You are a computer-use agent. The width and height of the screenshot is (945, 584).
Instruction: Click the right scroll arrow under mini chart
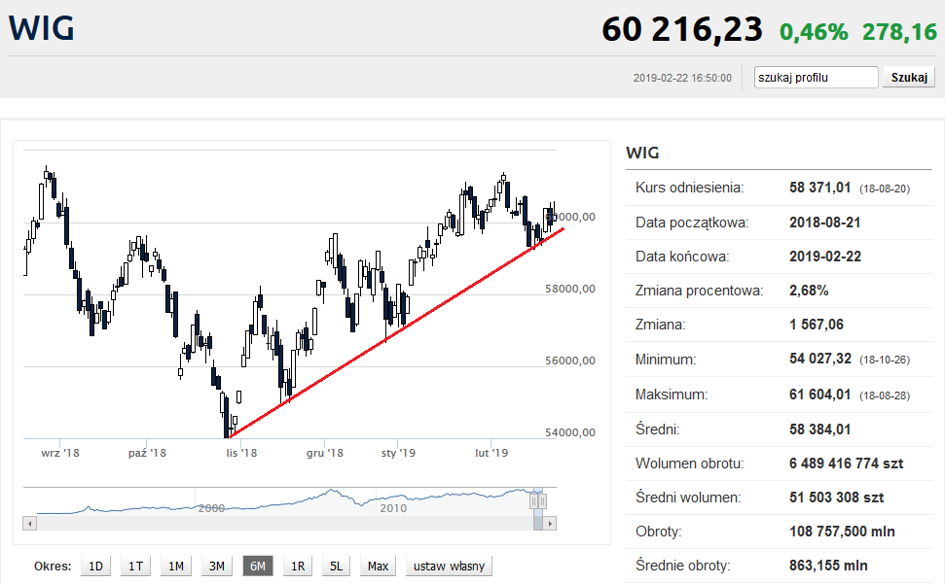coord(550,524)
